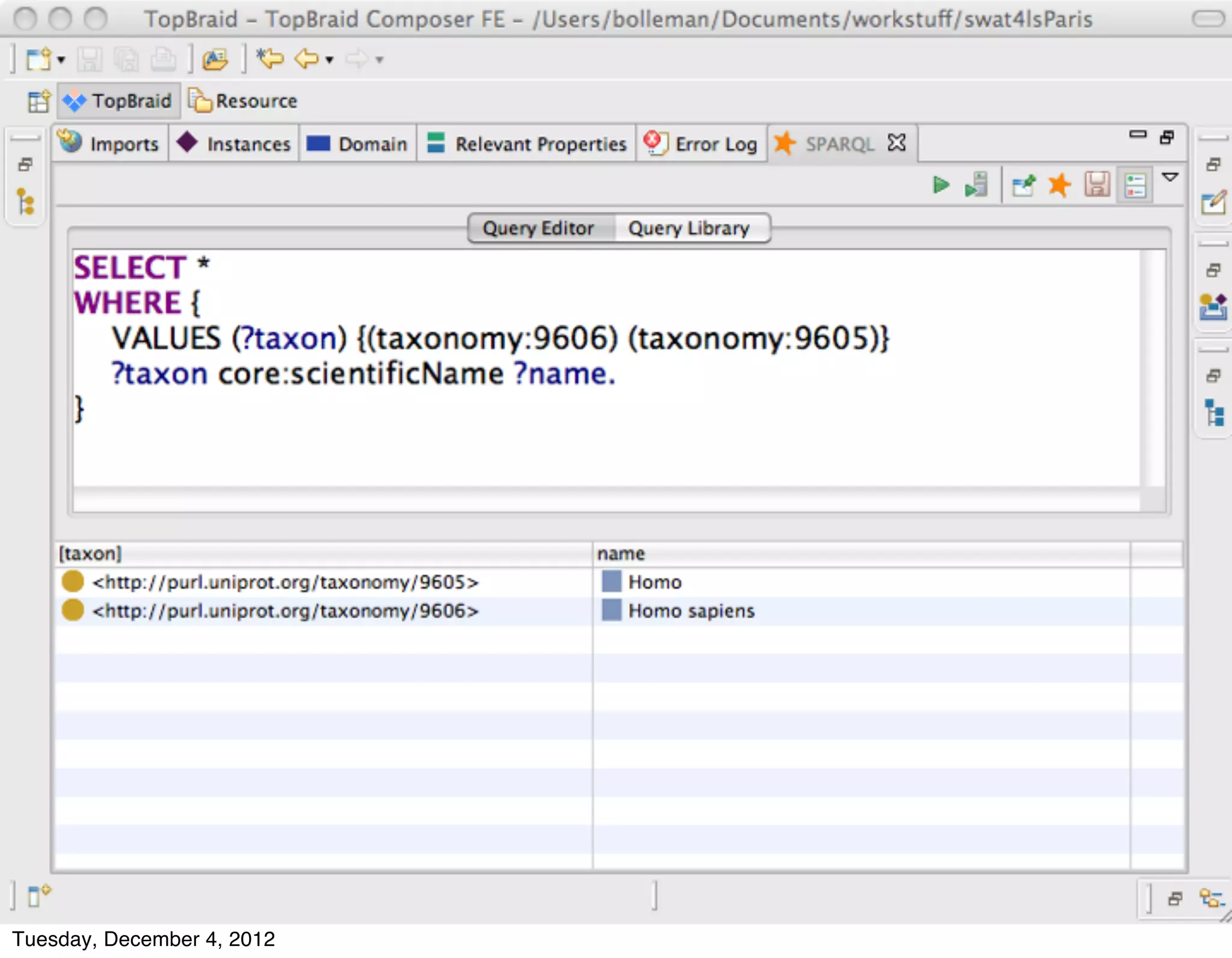The image size is (1232, 958).
Task: Click the back arrow navigation icon
Action: pyautogui.click(x=307, y=59)
